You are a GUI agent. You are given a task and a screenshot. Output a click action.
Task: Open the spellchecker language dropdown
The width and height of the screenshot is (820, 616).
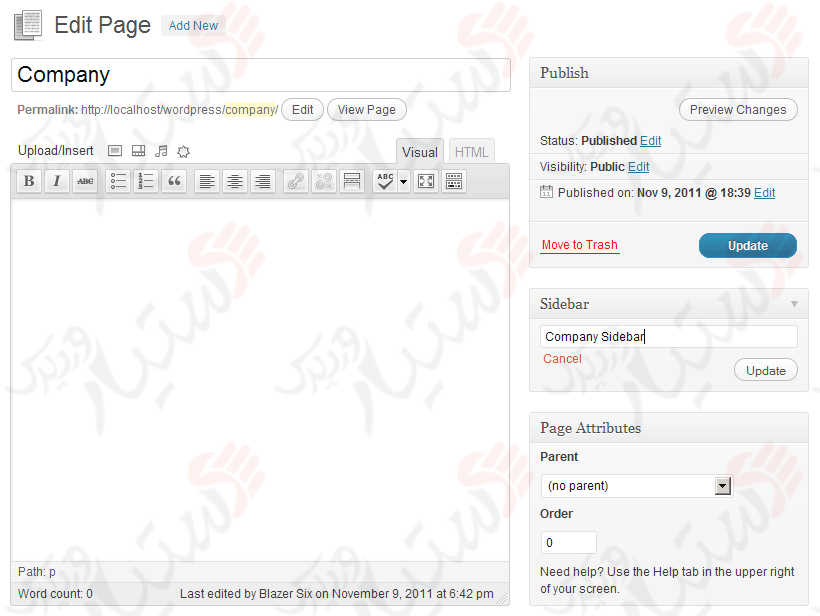[x=403, y=181]
